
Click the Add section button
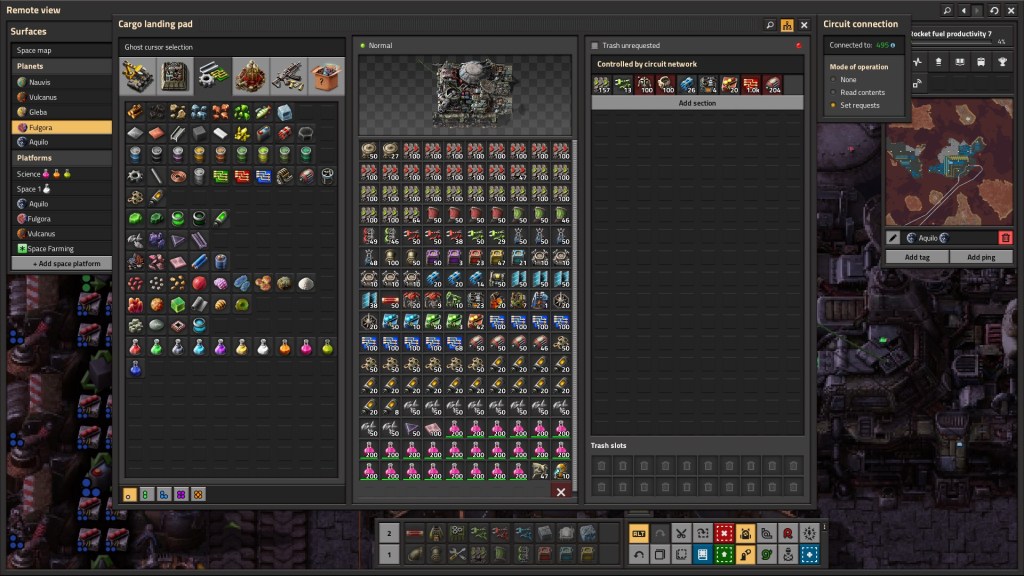tap(697, 103)
